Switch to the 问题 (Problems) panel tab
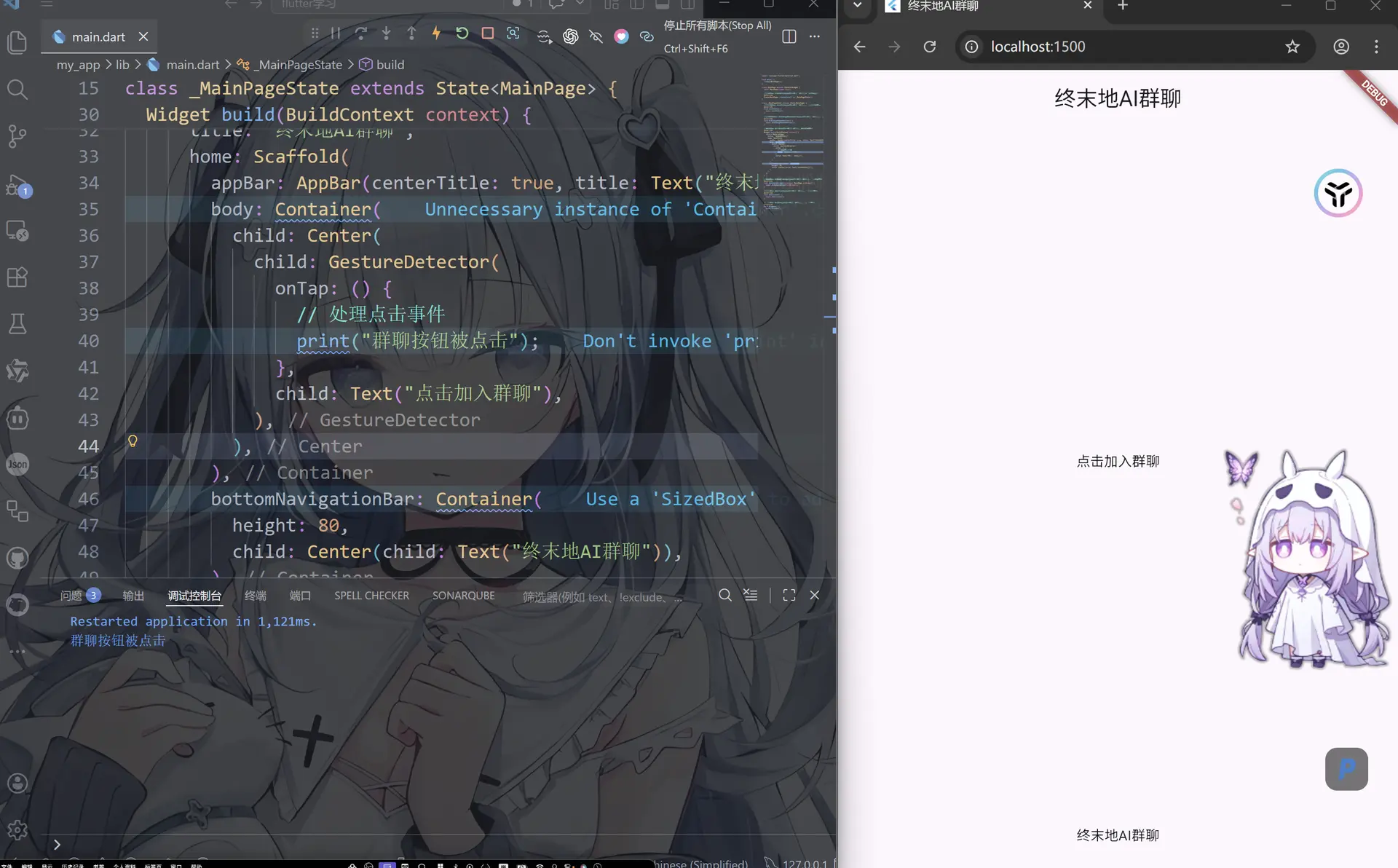The height and width of the screenshot is (868, 1398). click(79, 596)
